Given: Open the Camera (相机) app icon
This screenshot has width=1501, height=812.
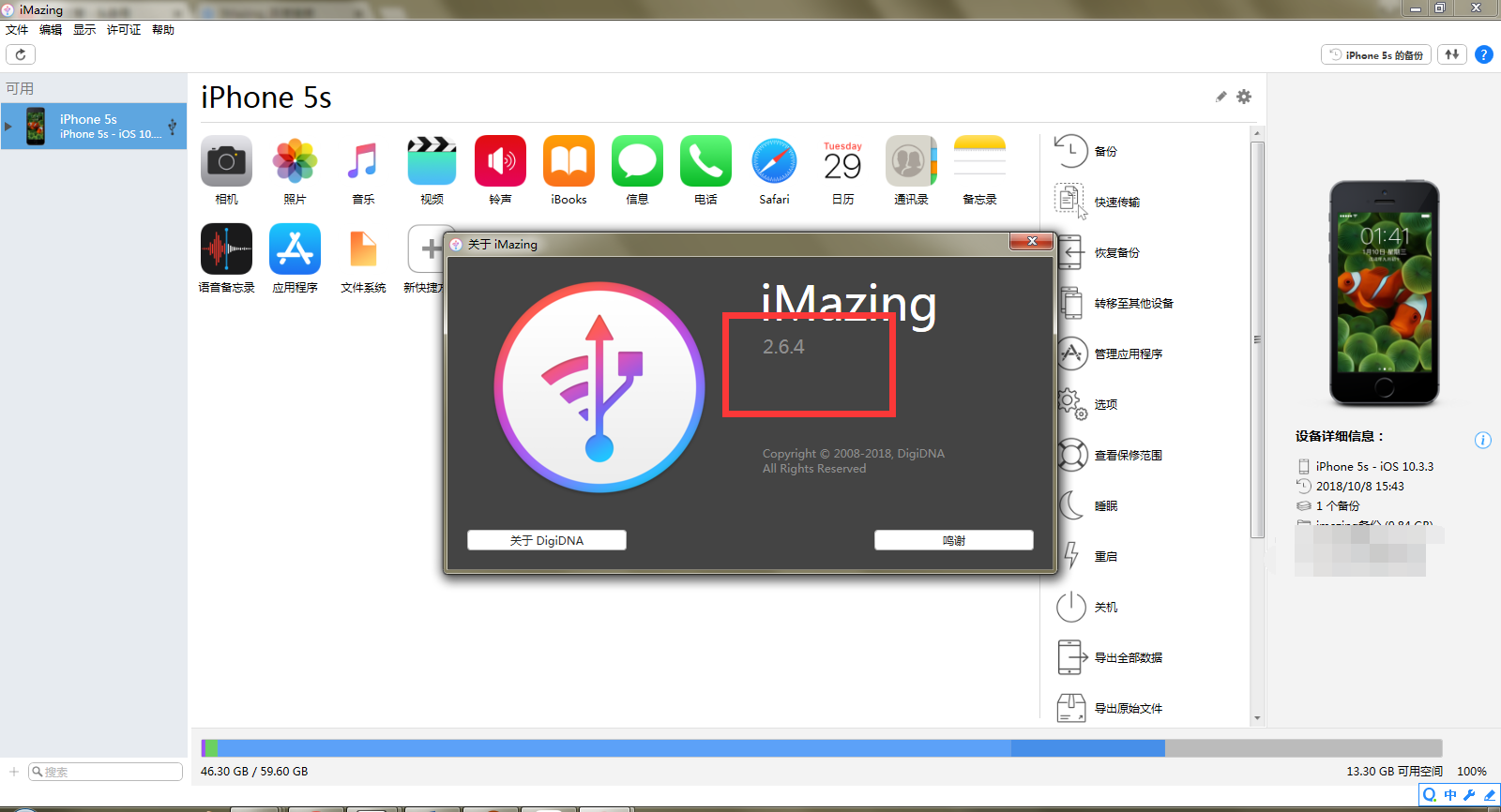Looking at the screenshot, I should tap(226, 161).
